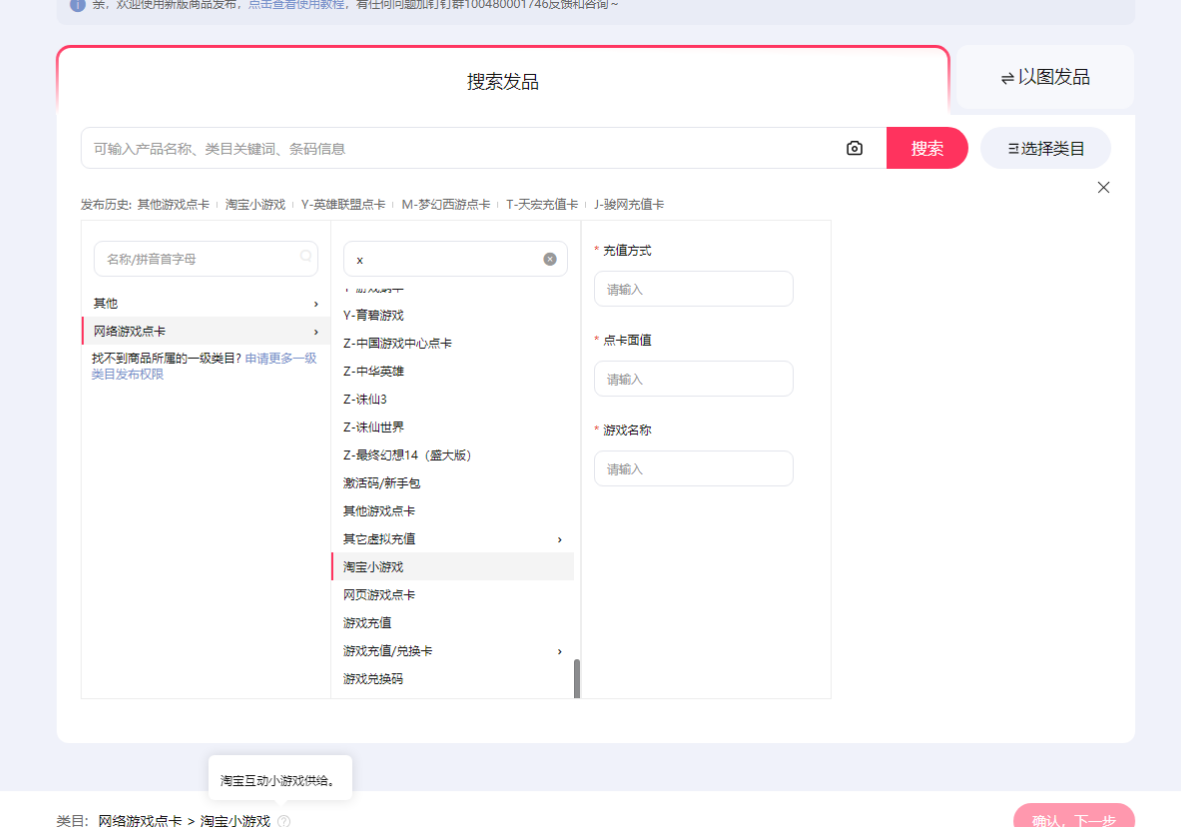
Task: Switch to the 以图发品 tab
Action: [1045, 77]
